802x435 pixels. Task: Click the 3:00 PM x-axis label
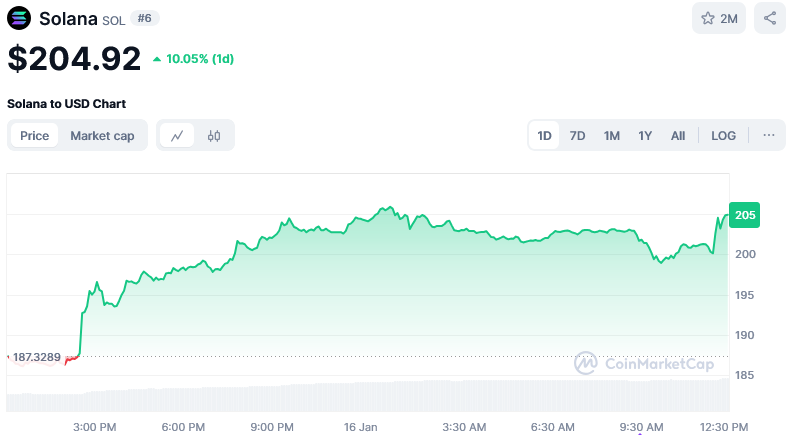(x=95, y=427)
